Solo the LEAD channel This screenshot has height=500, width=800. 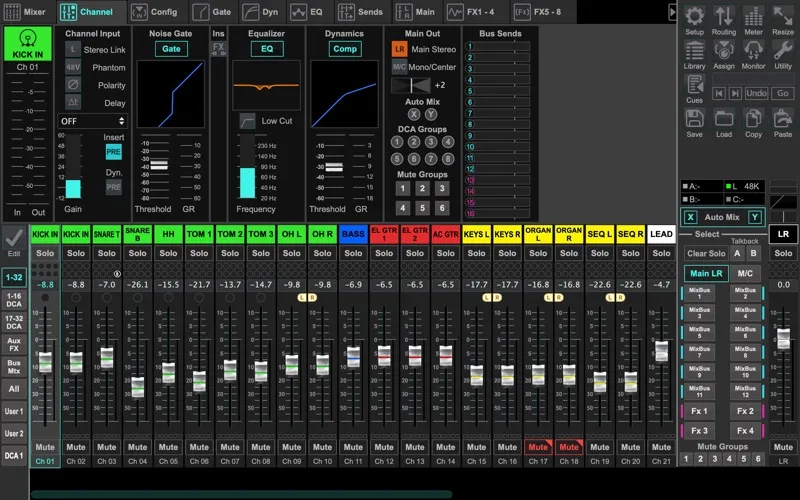click(661, 253)
